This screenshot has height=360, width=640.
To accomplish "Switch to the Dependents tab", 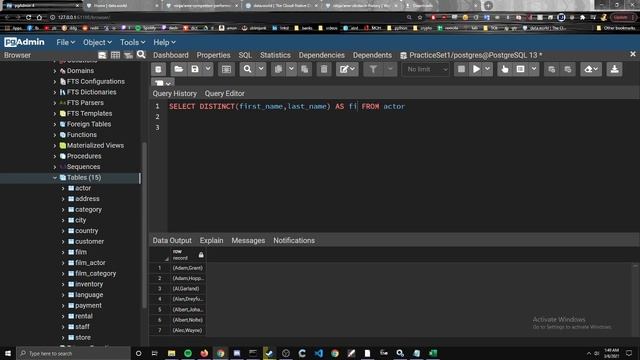I will tap(372, 55).
